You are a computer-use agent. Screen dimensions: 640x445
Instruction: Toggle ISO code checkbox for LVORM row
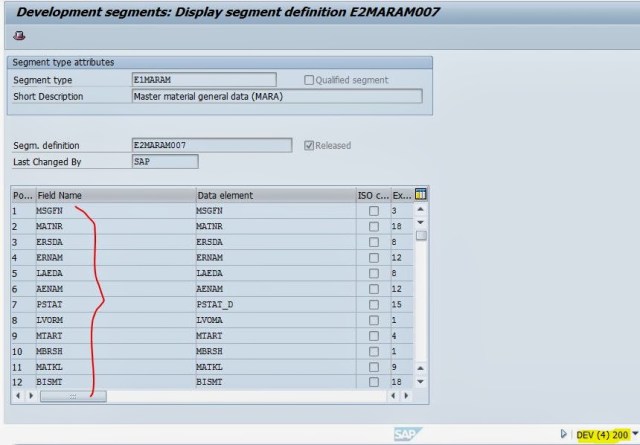(373, 320)
